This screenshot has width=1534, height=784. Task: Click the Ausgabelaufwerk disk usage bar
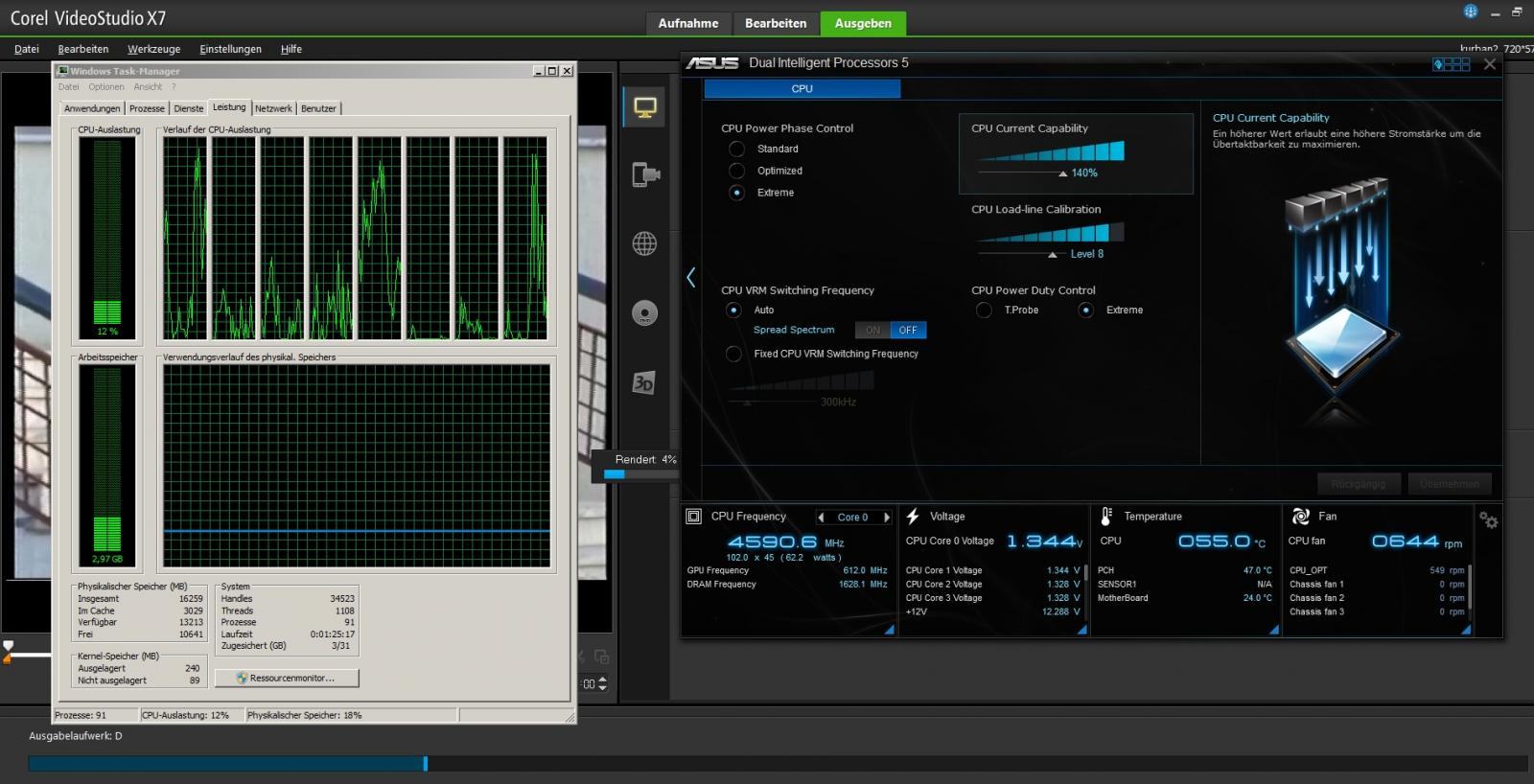point(778,764)
